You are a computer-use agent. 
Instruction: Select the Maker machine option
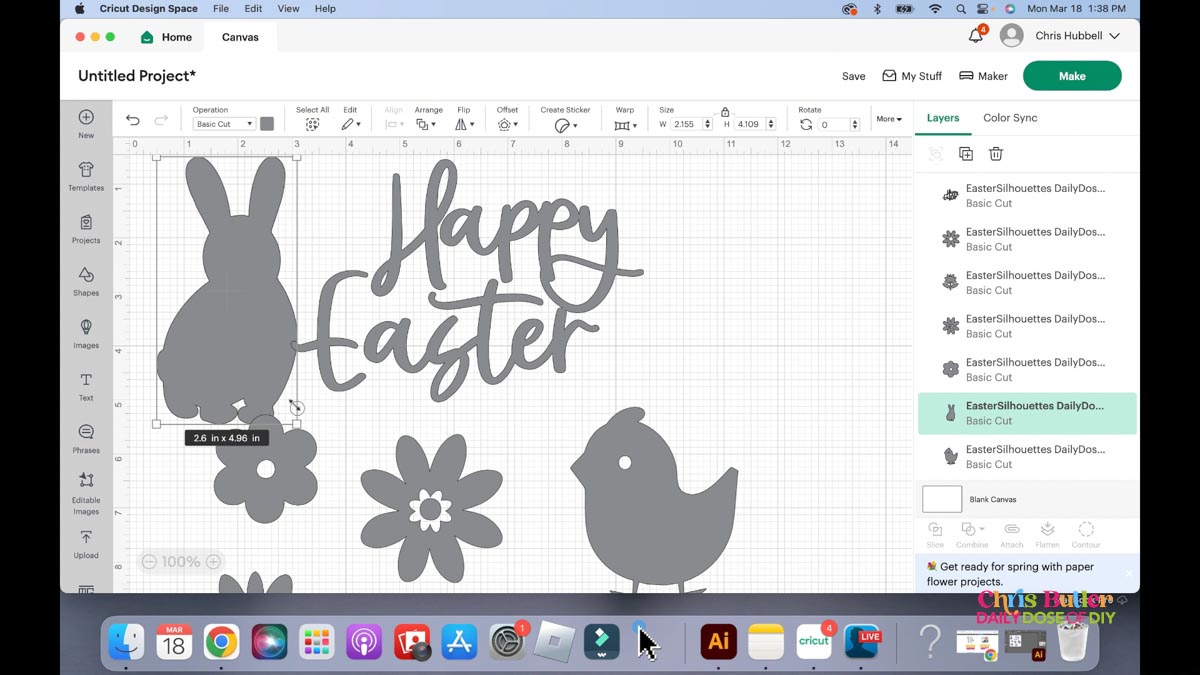(983, 76)
